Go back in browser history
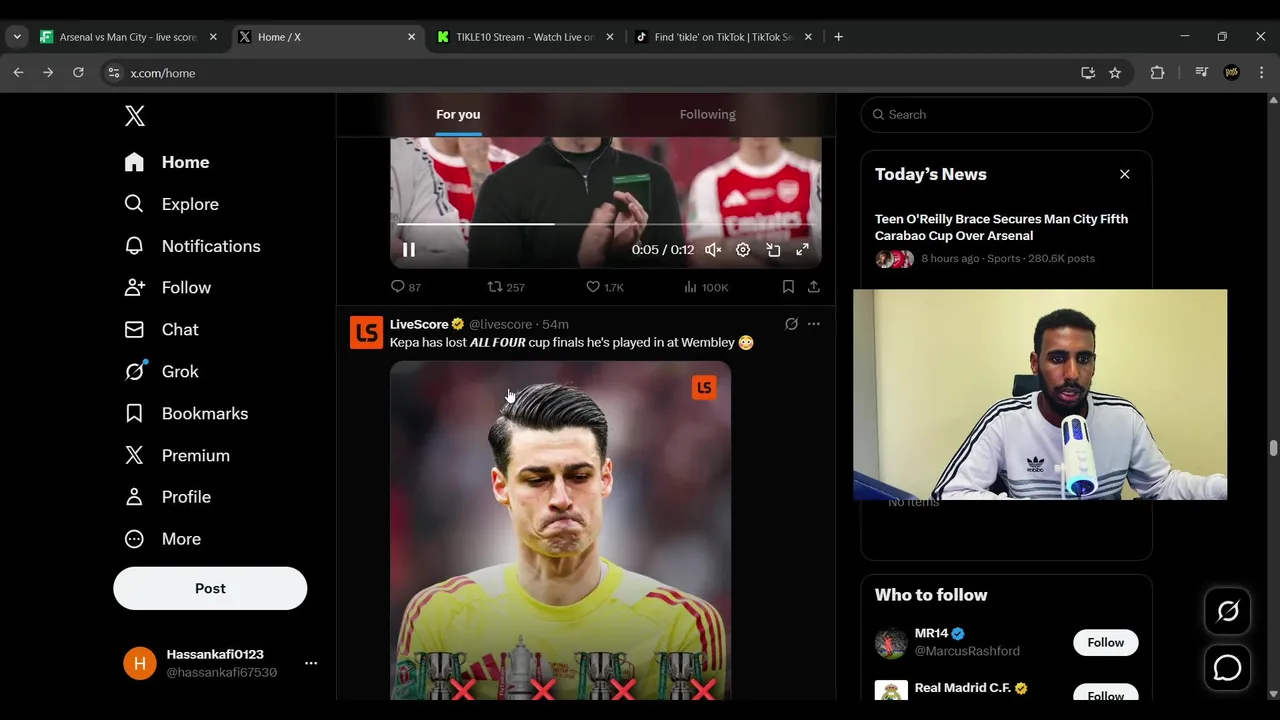 (18, 73)
